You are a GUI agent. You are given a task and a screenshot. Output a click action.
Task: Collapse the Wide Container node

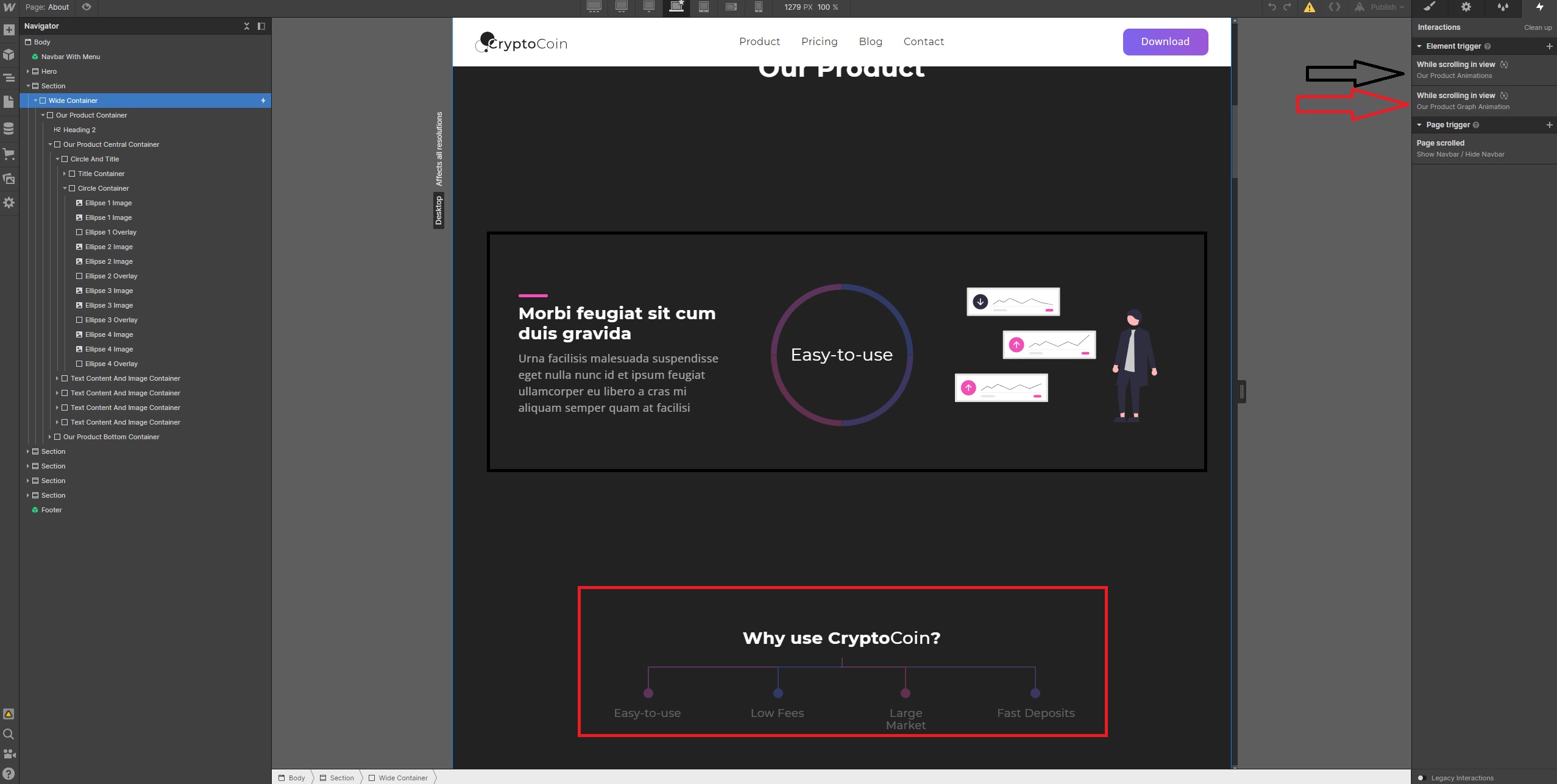click(35, 101)
